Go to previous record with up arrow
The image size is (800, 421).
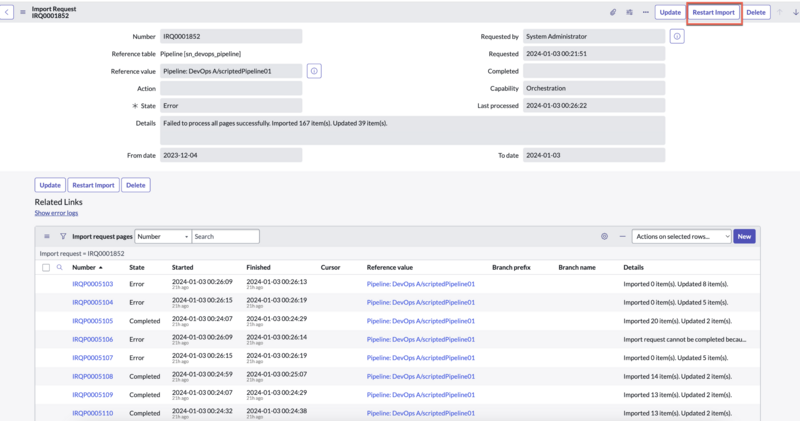click(780, 12)
